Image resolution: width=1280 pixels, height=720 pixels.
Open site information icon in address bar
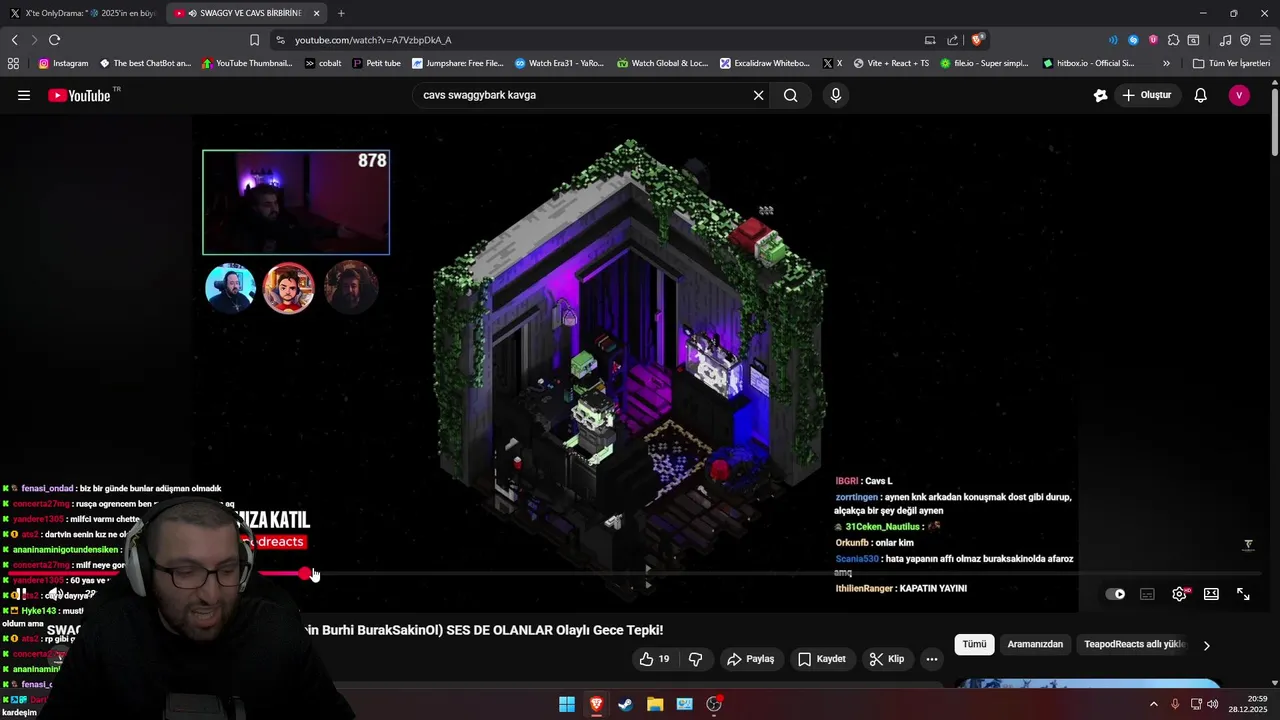pyautogui.click(x=280, y=40)
